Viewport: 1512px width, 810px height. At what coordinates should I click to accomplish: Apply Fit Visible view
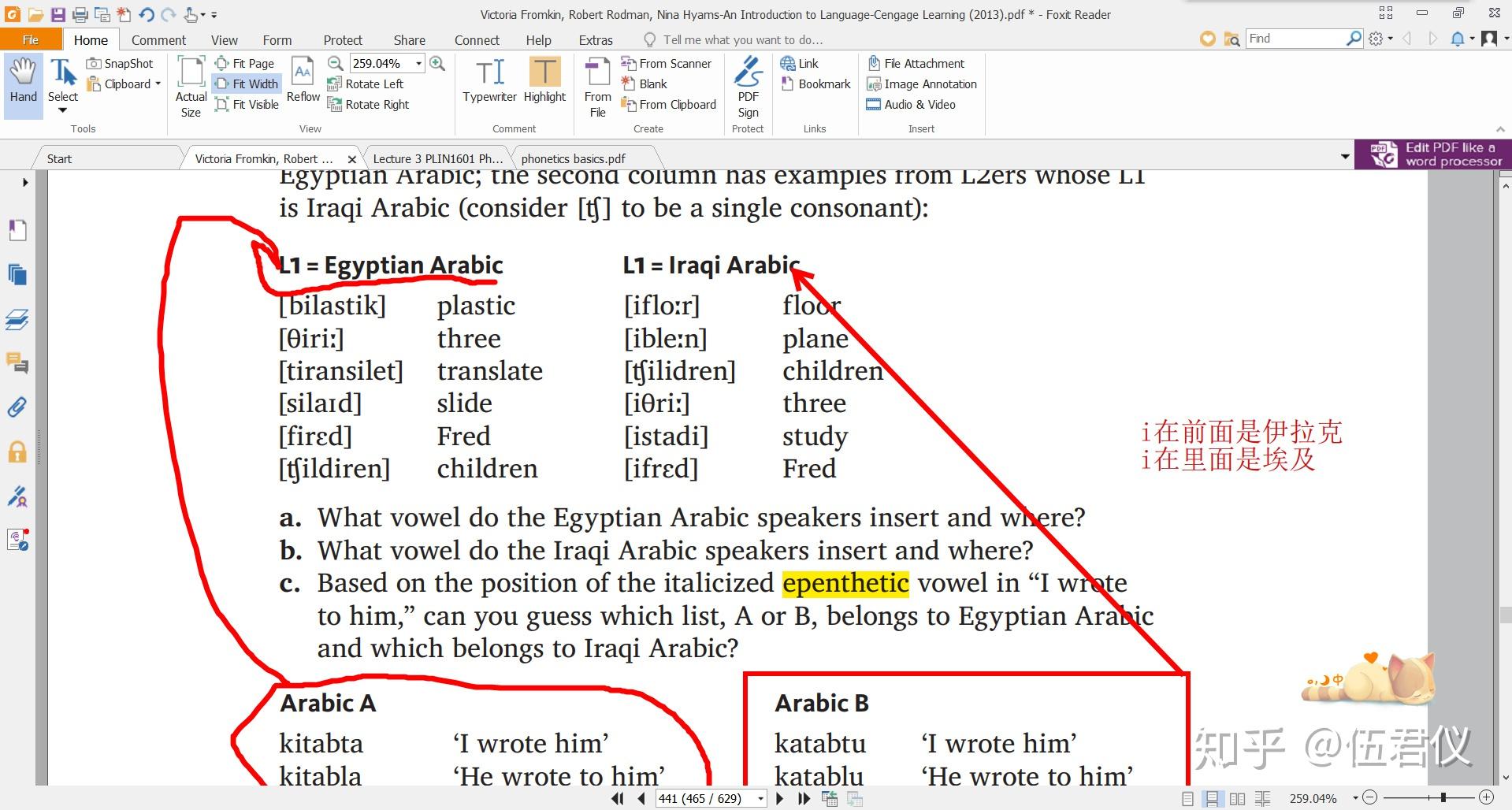pos(247,104)
